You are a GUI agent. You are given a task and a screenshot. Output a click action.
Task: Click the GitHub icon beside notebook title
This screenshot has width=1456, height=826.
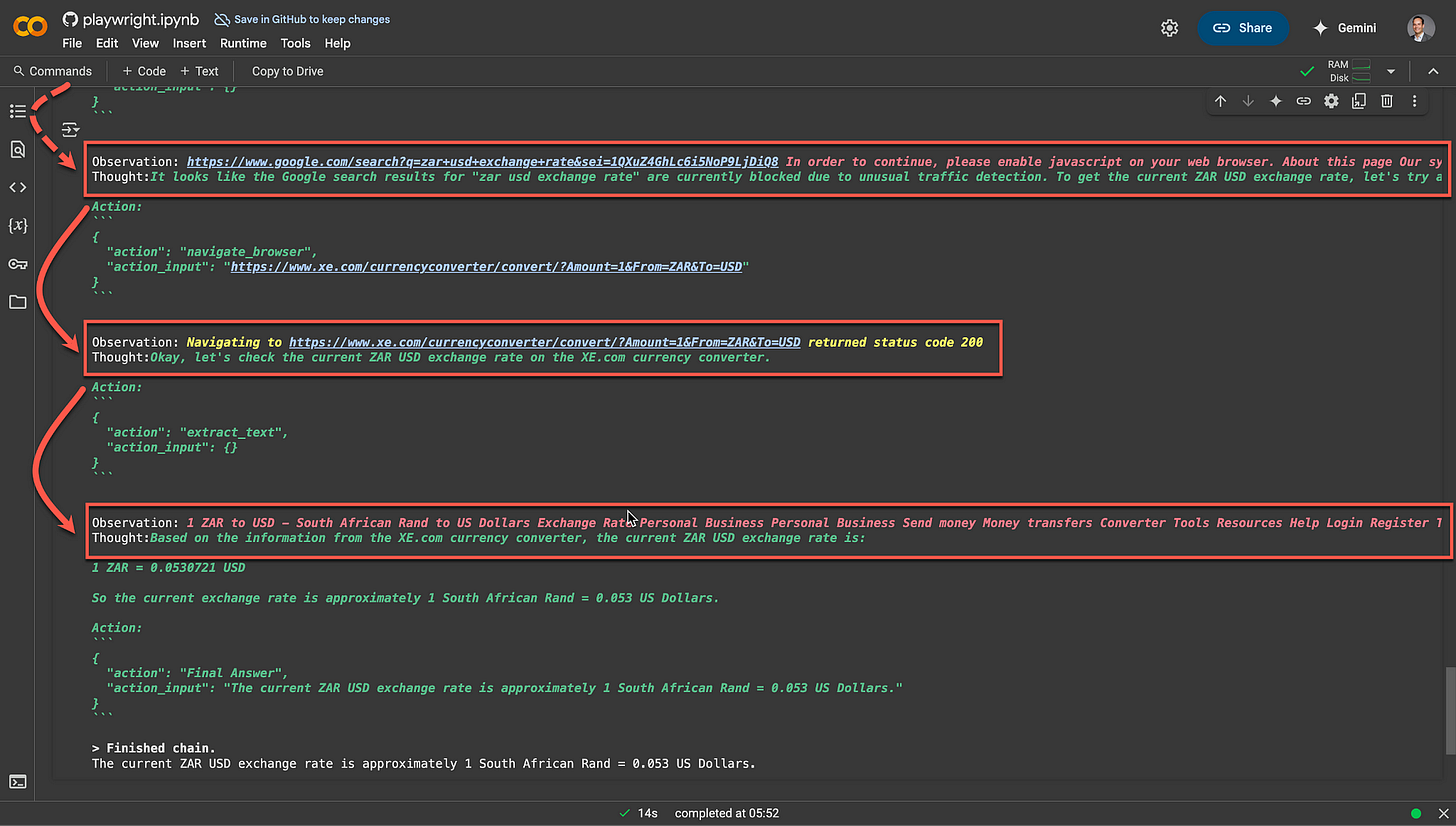(70, 19)
